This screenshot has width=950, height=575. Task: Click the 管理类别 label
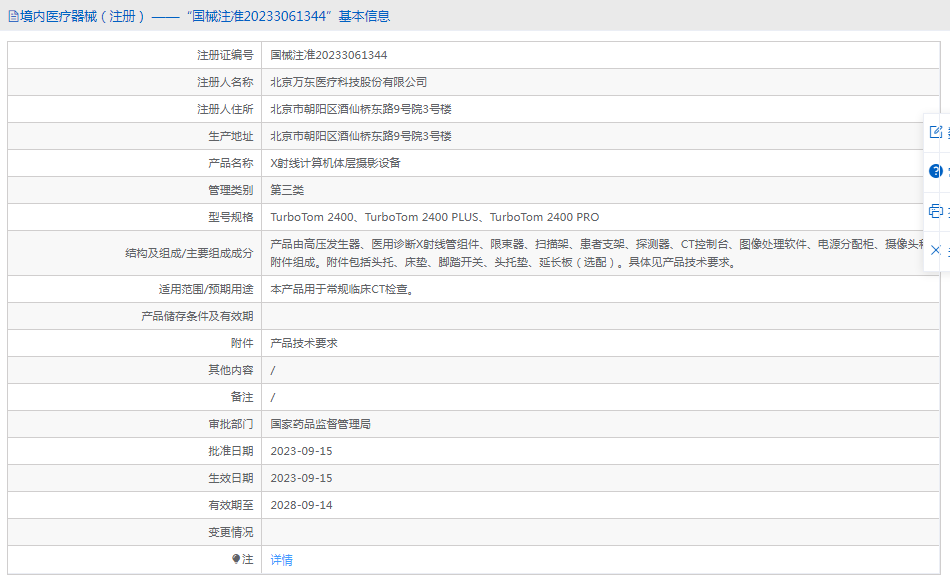point(231,190)
